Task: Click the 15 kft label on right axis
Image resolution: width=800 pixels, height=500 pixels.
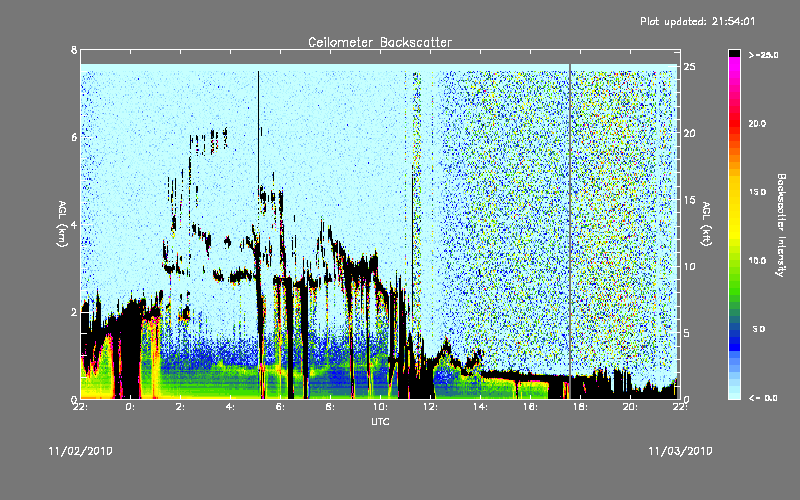Action: pos(689,200)
